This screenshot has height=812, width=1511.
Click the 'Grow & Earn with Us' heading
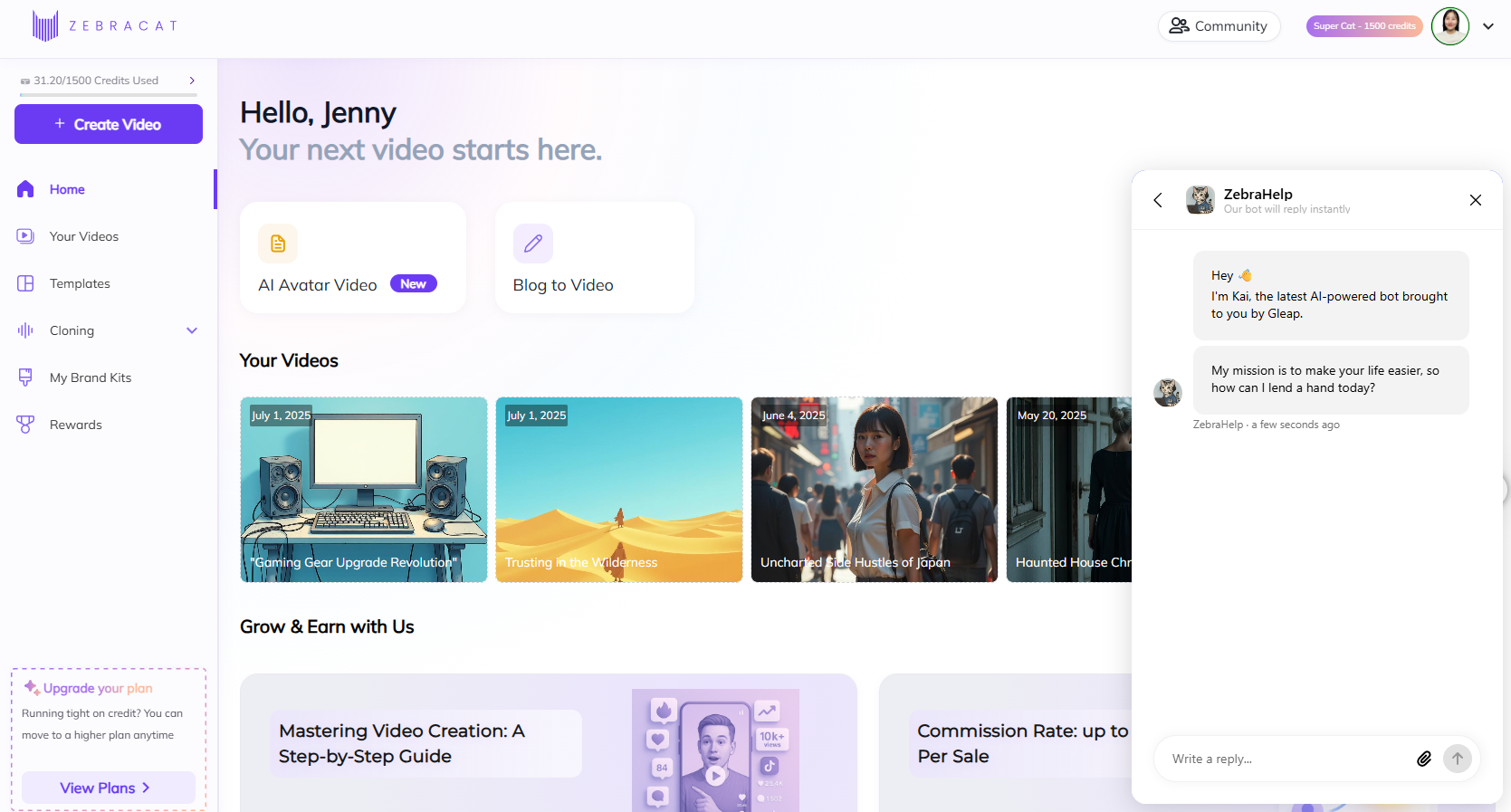click(327, 626)
